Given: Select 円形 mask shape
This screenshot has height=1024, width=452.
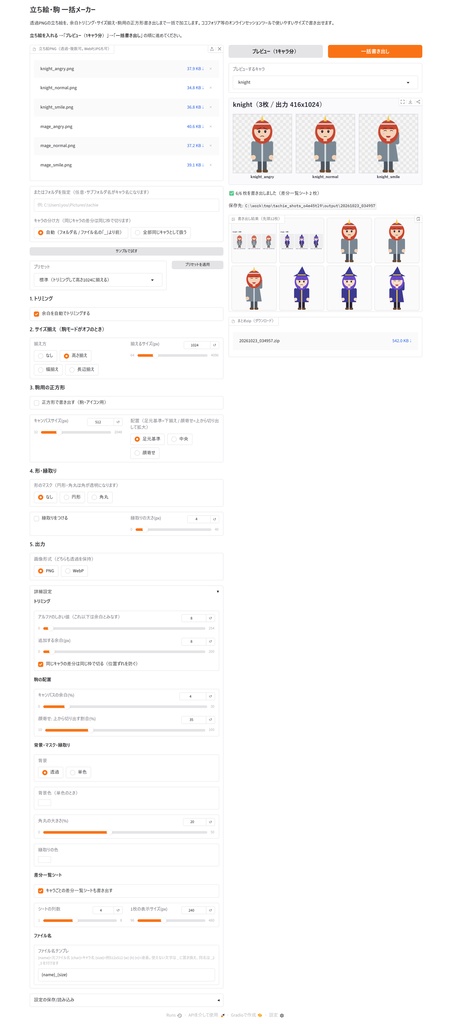Looking at the screenshot, I should tap(73, 497).
